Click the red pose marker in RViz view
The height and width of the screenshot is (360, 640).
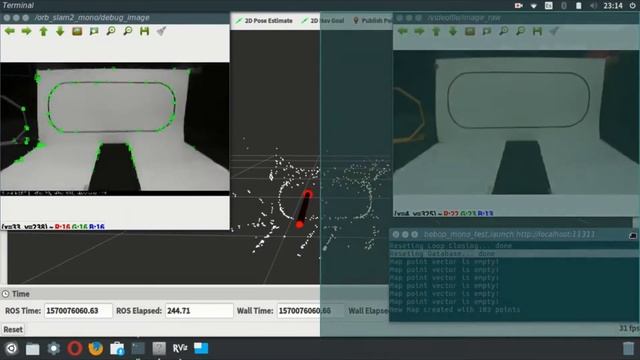click(304, 209)
